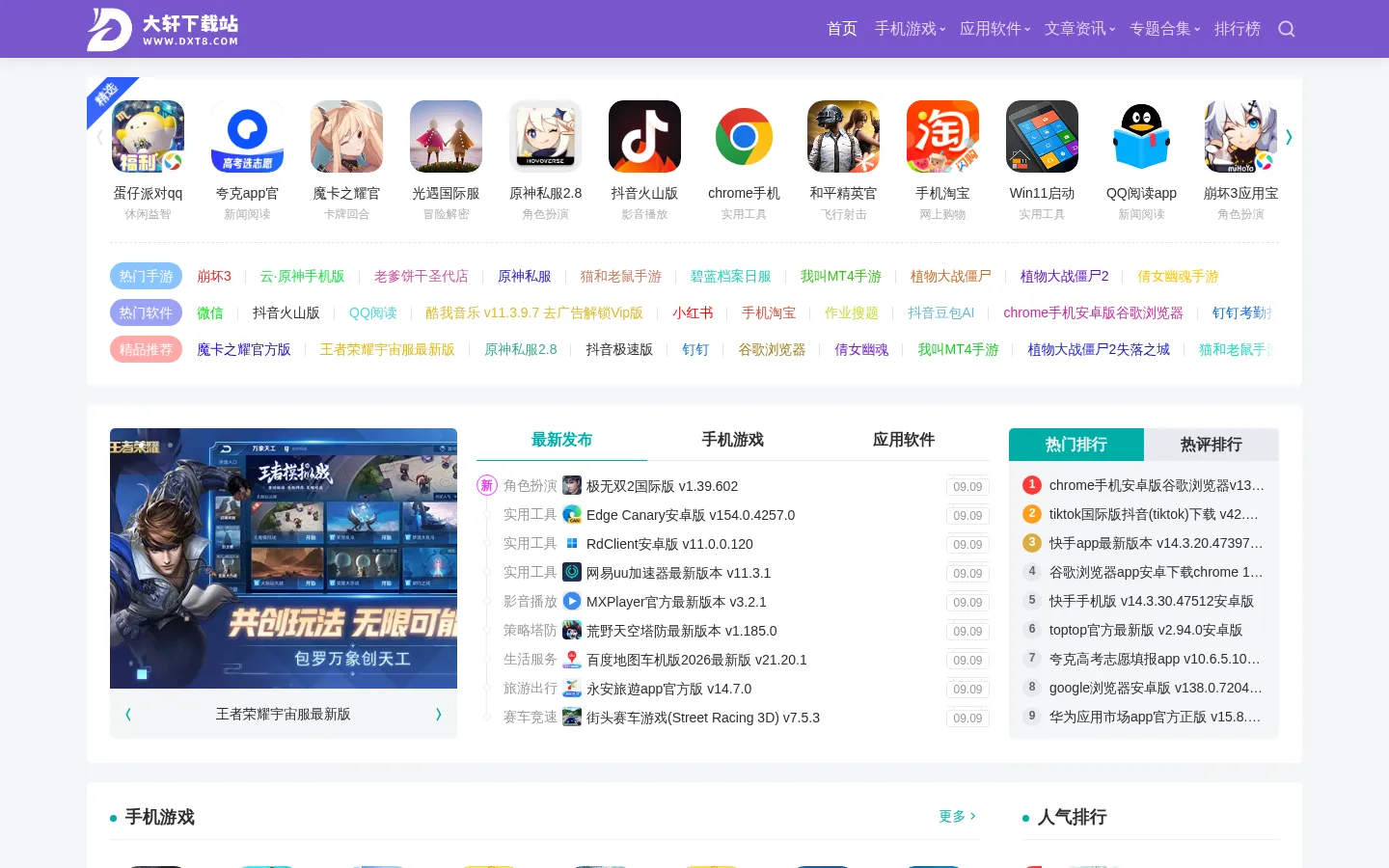Open 酷我音乐 v11.3.9.7 link
1389x868 pixels.
point(534,312)
